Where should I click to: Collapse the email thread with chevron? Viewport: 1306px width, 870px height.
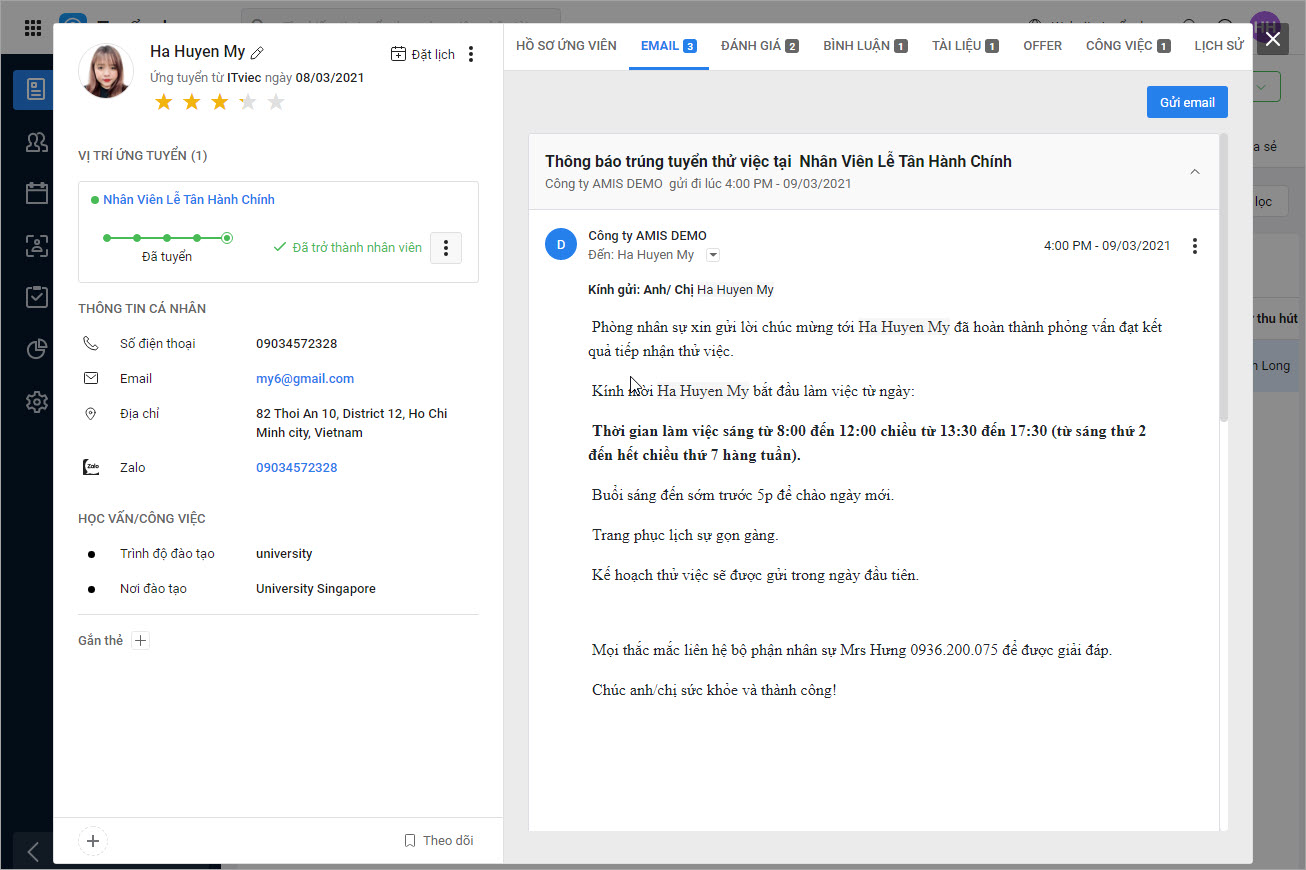click(x=1194, y=172)
